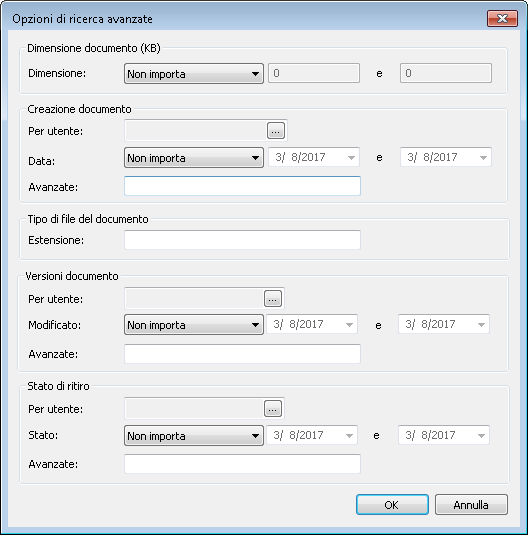
Task: Open second Data date picker arrow
Action: (483, 158)
